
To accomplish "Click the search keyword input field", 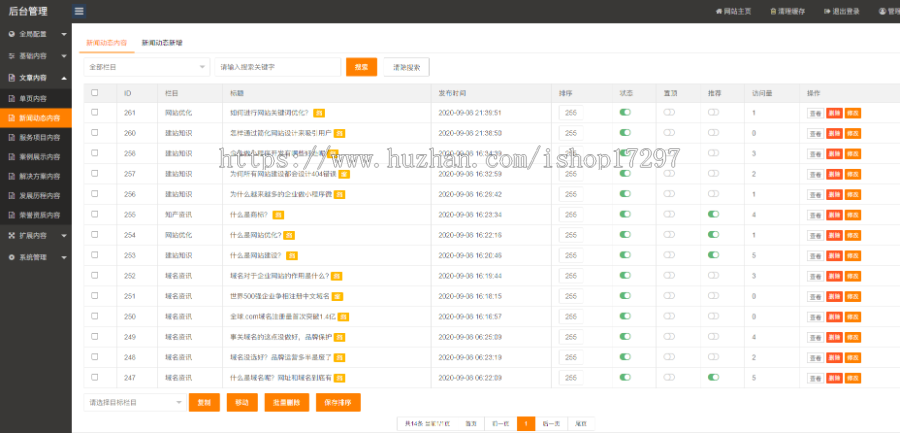I will tap(277, 67).
